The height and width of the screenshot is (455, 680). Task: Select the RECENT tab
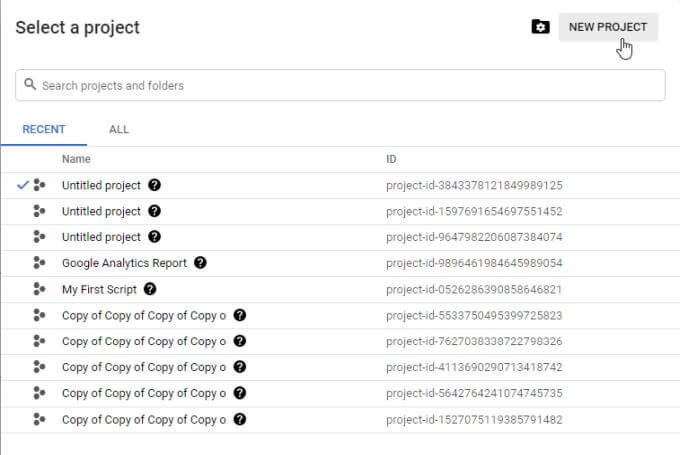click(44, 129)
